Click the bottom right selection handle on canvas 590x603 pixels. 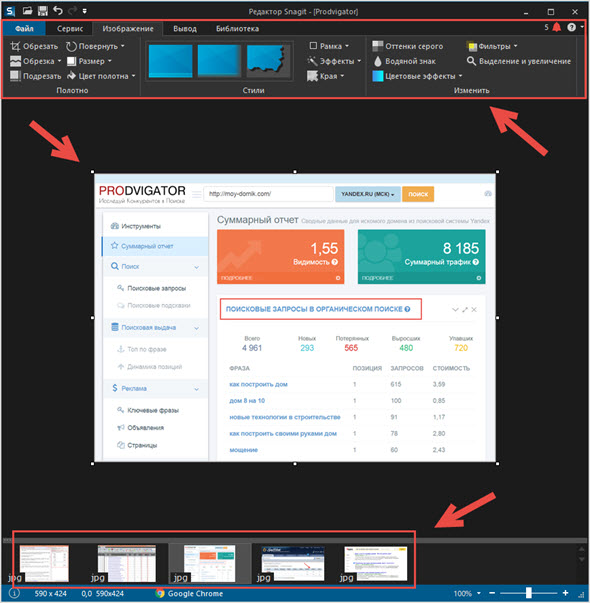tap(498, 464)
